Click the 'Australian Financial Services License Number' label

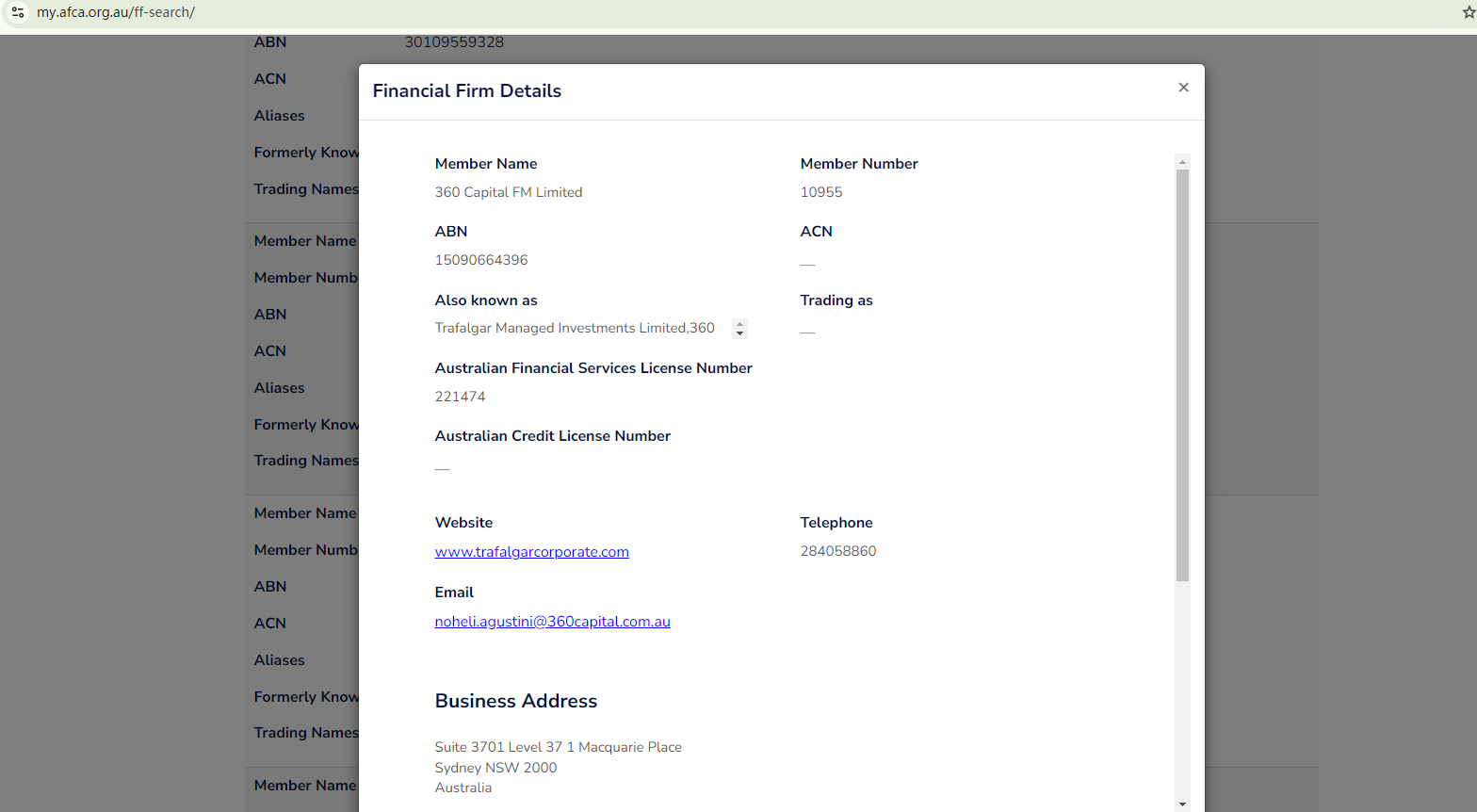pos(593,368)
